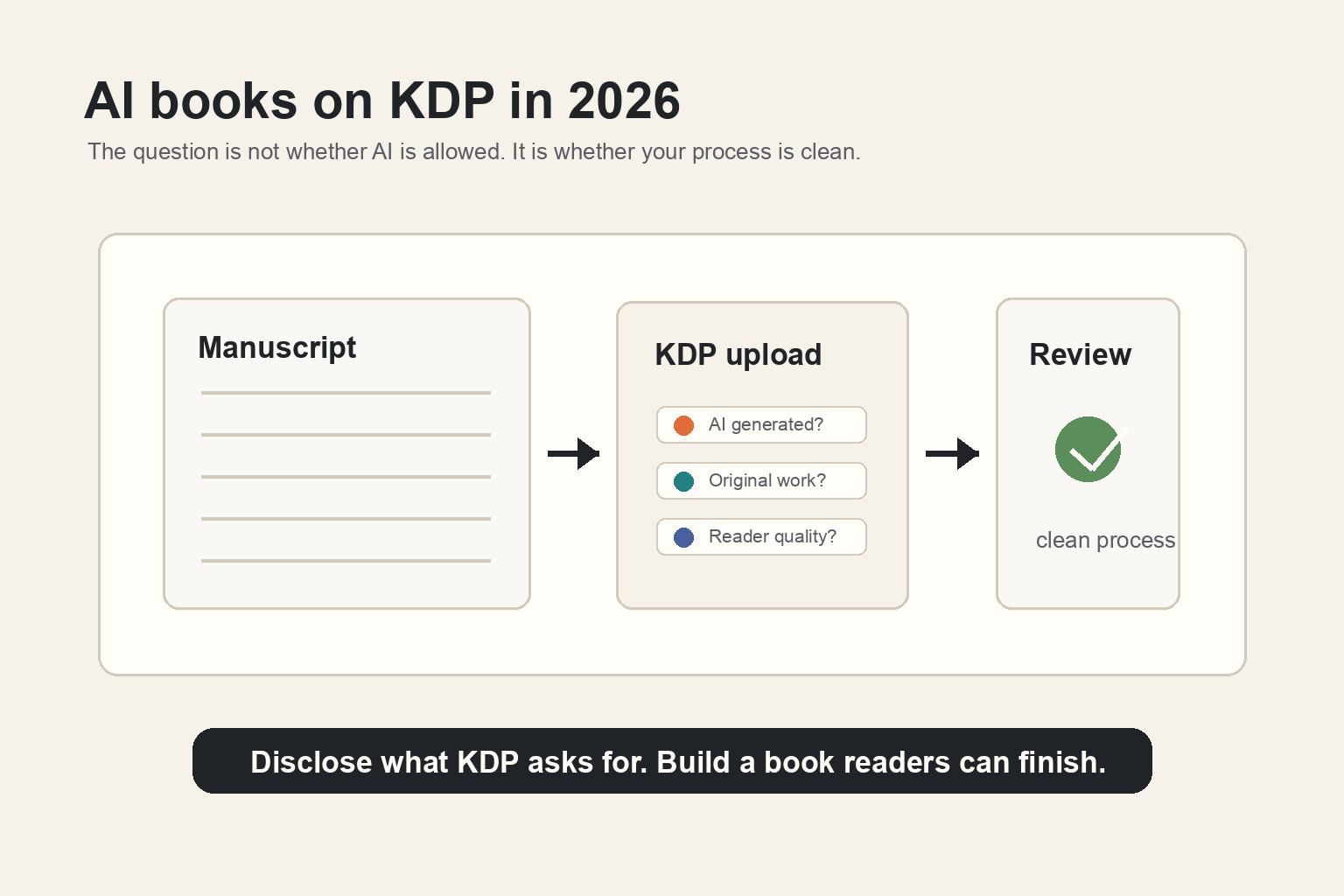Screen dimensions: 1344x896
Task: Click the 'Original work?' pill
Action: [x=761, y=481]
